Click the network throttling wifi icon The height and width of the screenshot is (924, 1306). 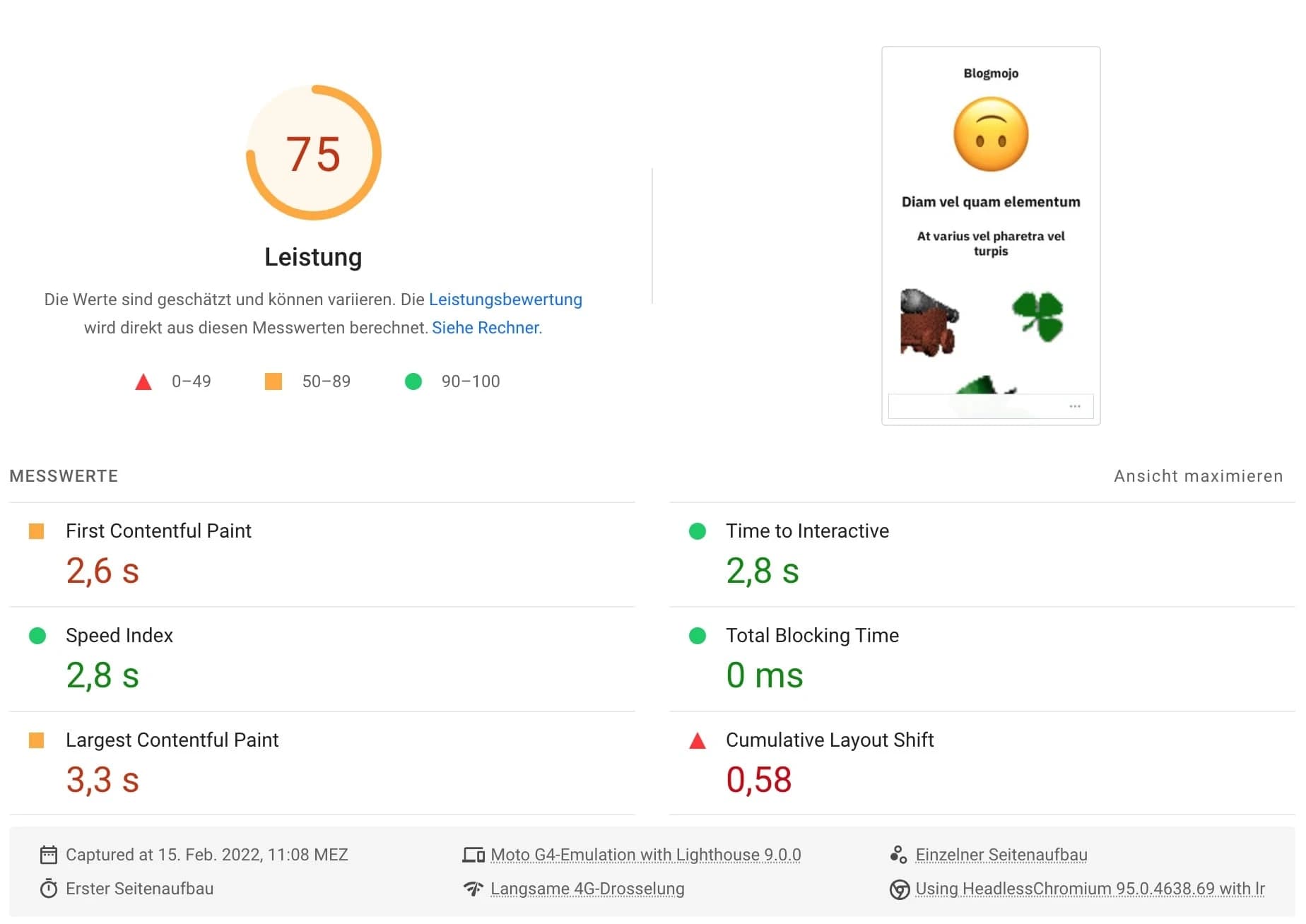click(472, 889)
